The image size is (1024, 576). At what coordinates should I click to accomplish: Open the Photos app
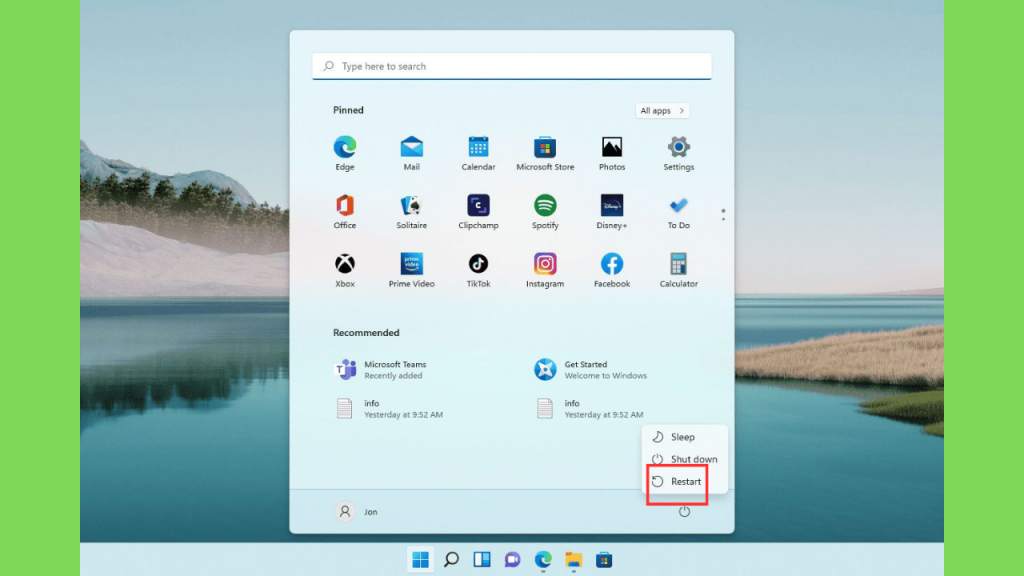[612, 153]
